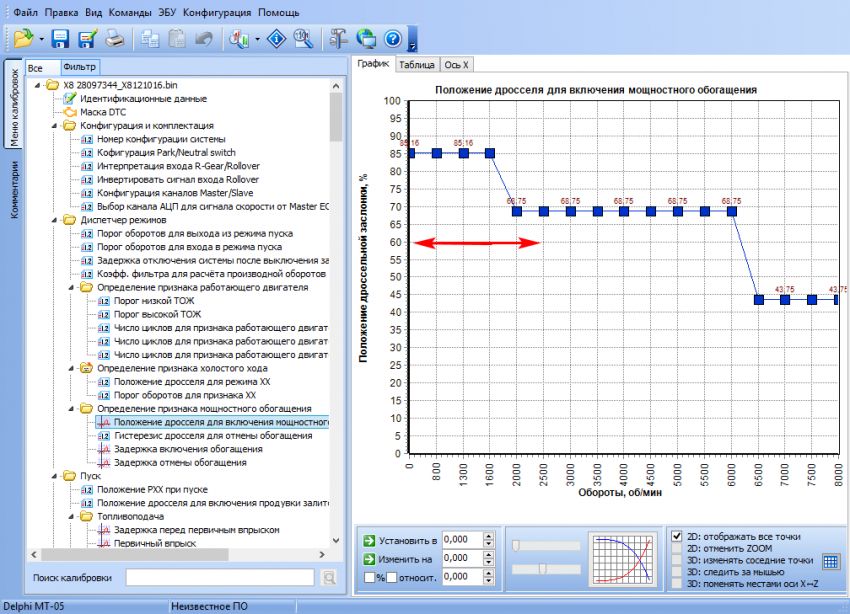Click the Copy toolbar icon
The width and height of the screenshot is (850, 614).
pyautogui.click(x=150, y=38)
